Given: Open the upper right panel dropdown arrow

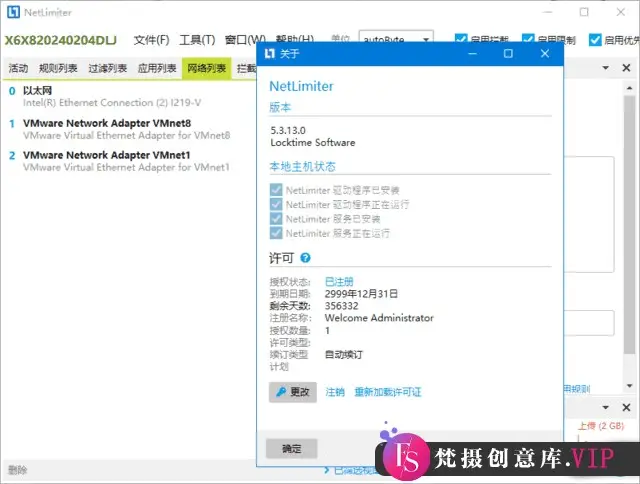Looking at the screenshot, I should (606, 68).
